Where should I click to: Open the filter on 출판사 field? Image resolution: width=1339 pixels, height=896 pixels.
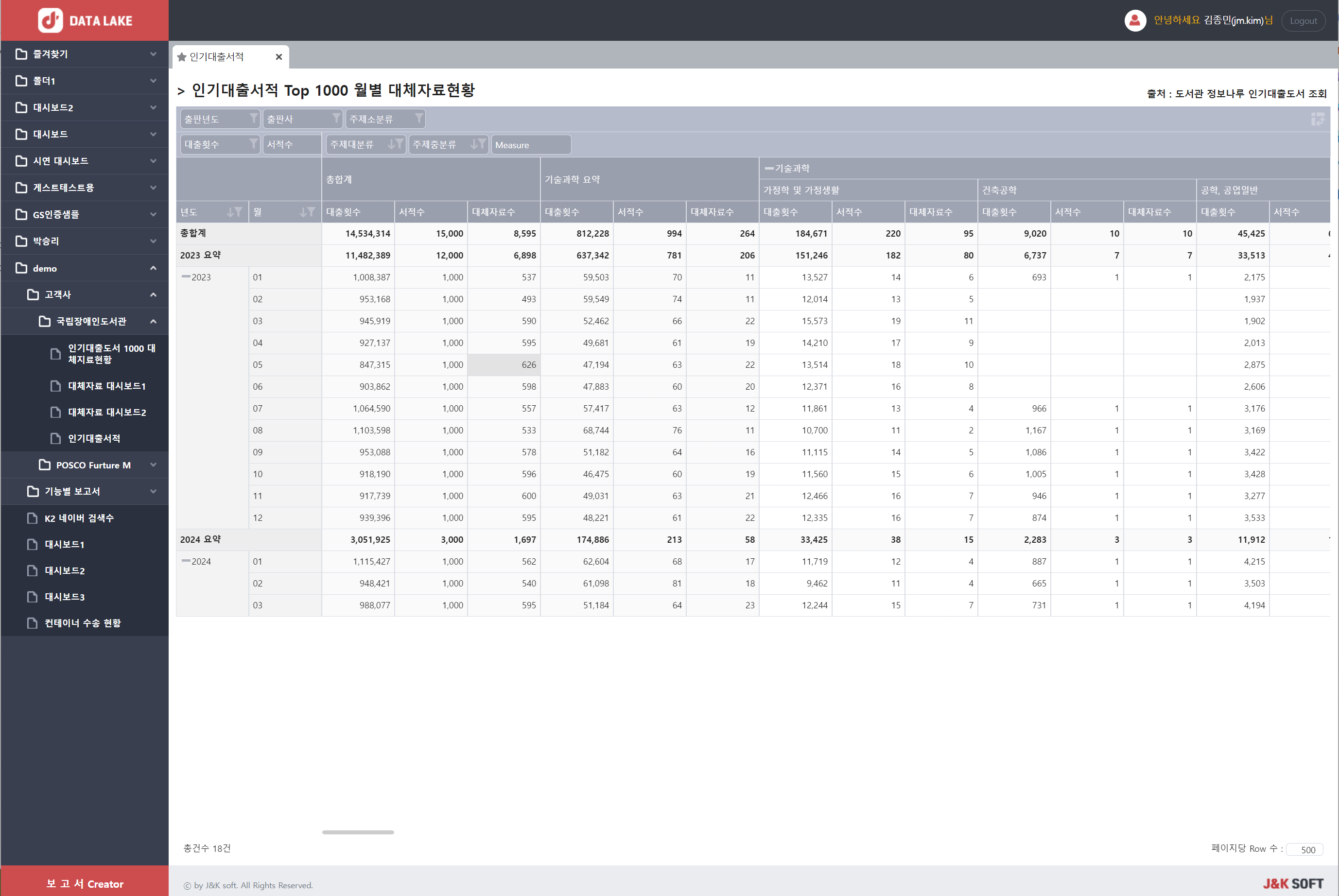point(336,118)
